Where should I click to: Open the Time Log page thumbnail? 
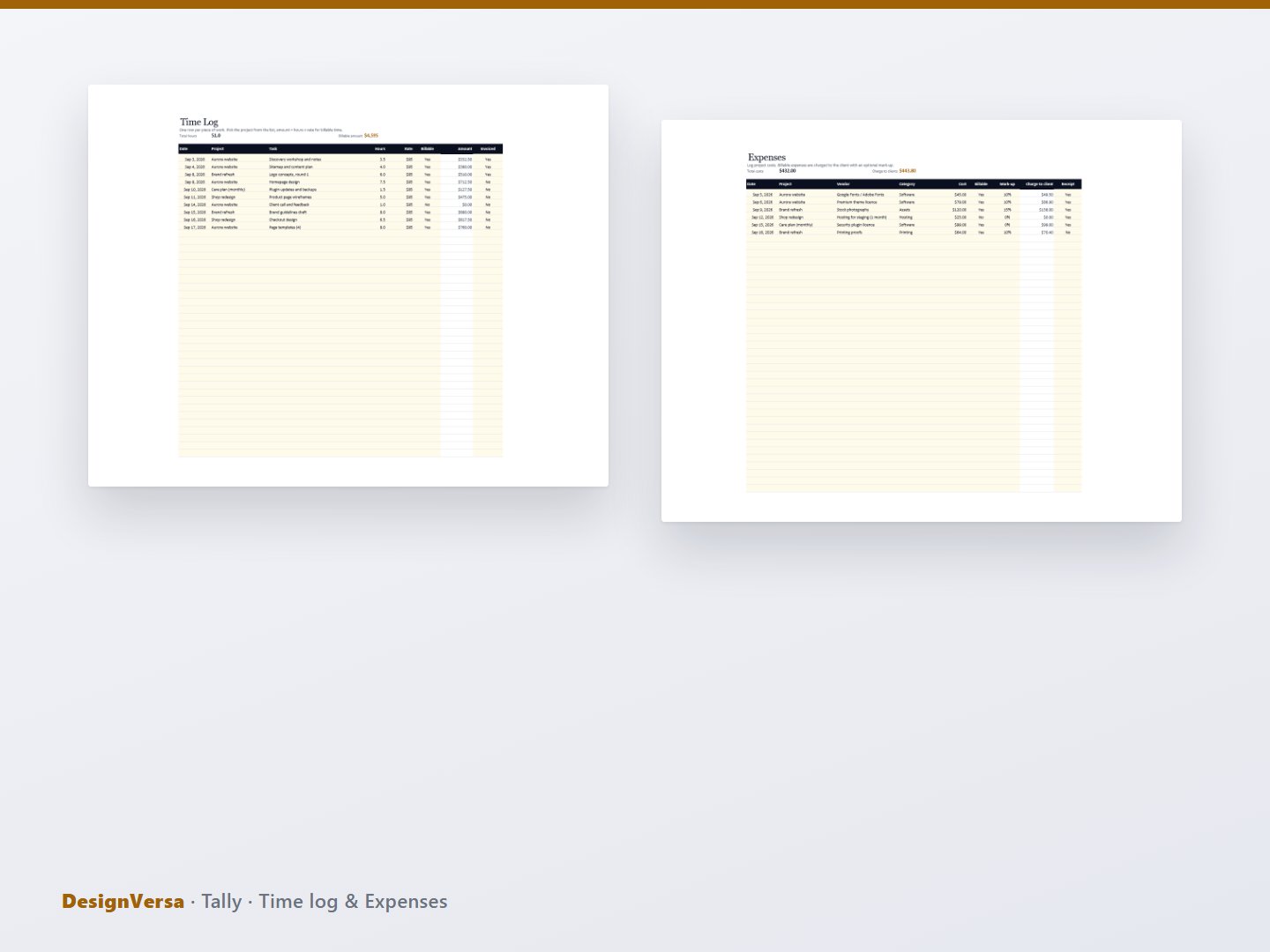pyautogui.click(x=348, y=286)
